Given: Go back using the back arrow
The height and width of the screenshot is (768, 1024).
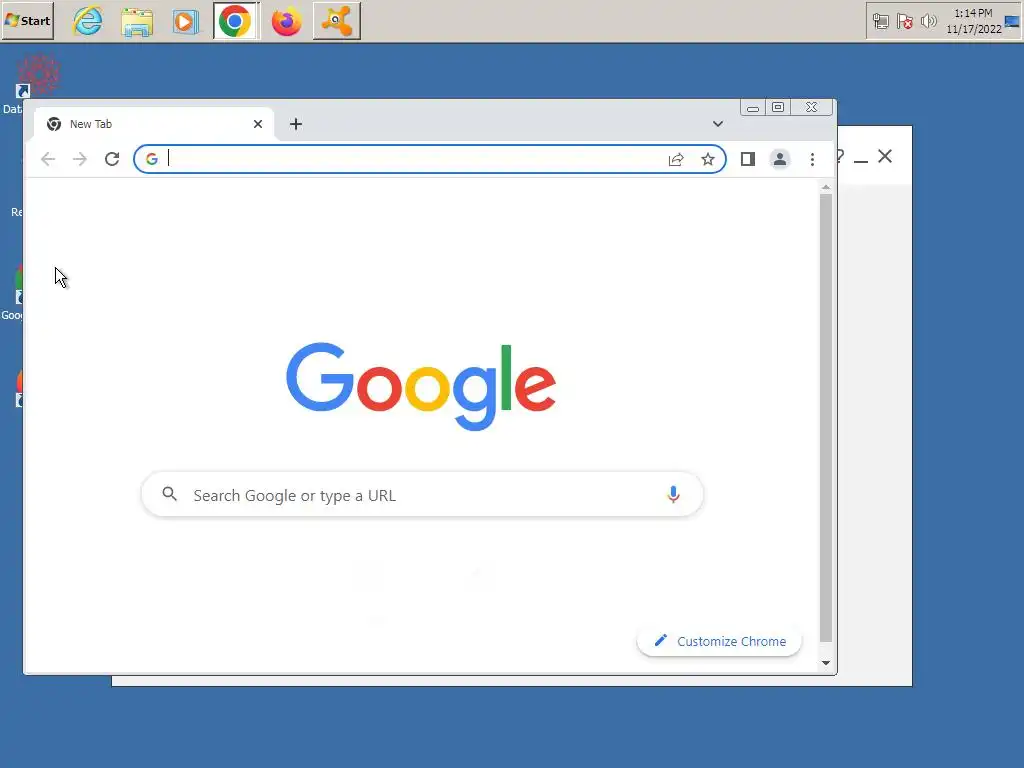Looking at the screenshot, I should pyautogui.click(x=48, y=159).
